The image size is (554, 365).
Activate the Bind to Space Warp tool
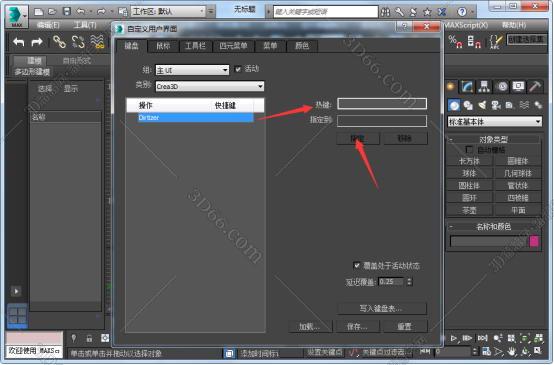click(x=97, y=42)
